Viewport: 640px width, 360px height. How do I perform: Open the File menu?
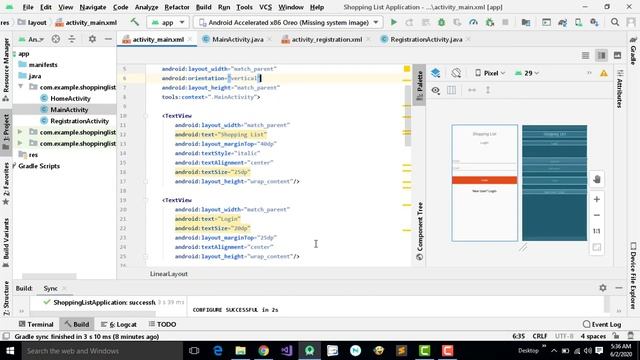pos(28,7)
